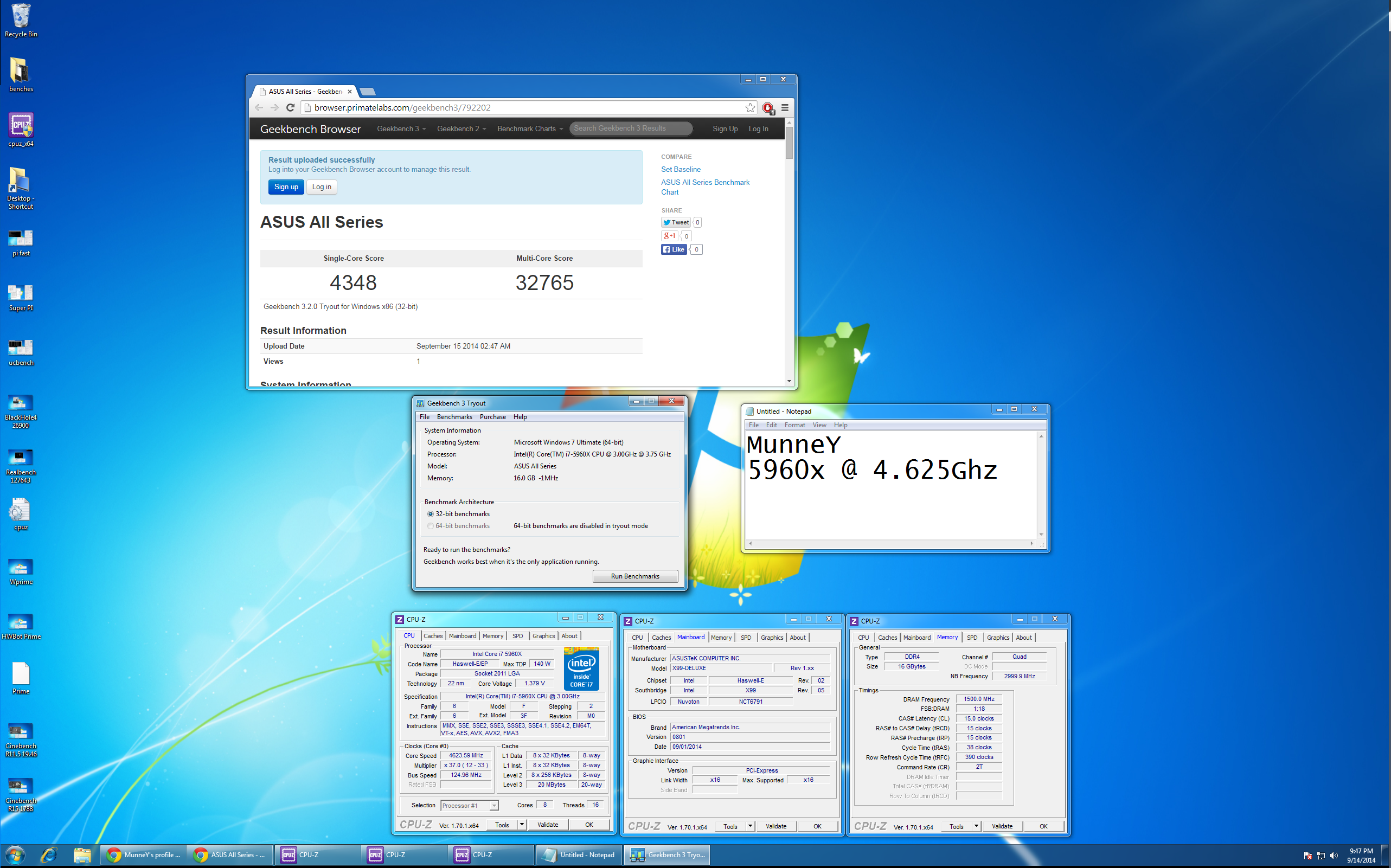Click Log in button in upload notice
Screen dimensions: 1391x868
coord(322,187)
